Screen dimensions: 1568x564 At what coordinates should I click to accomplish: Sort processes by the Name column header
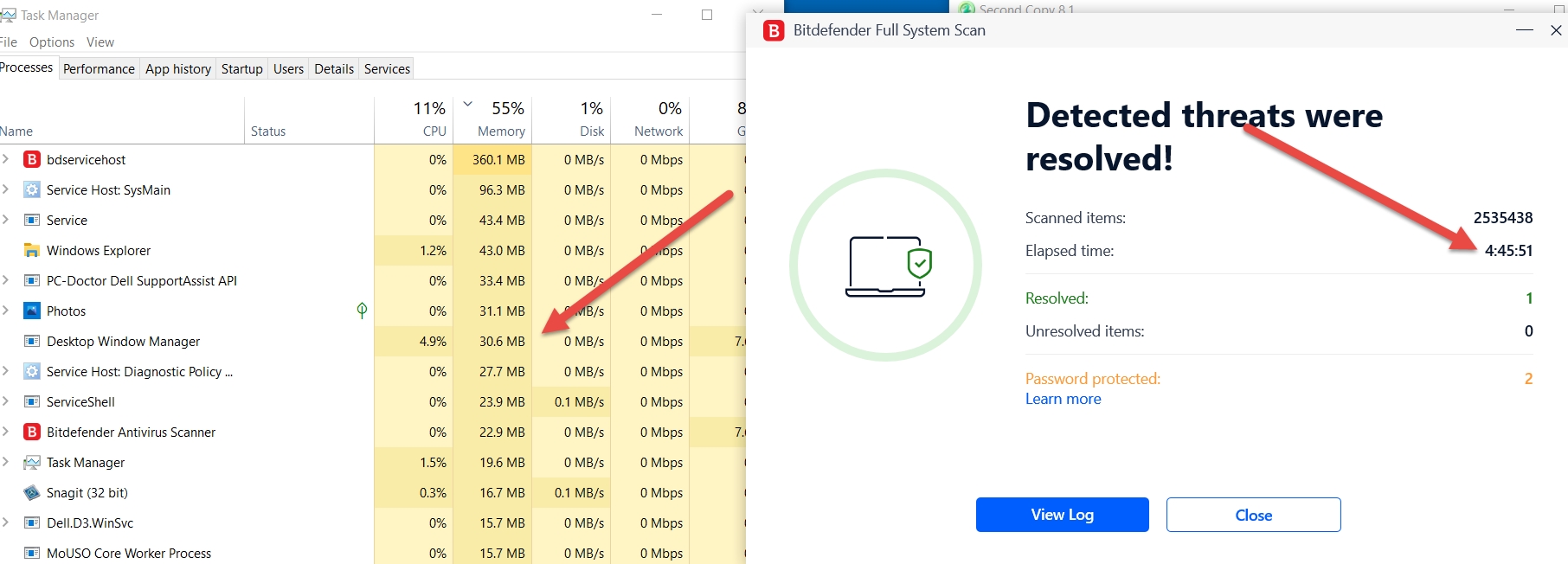tap(121, 119)
